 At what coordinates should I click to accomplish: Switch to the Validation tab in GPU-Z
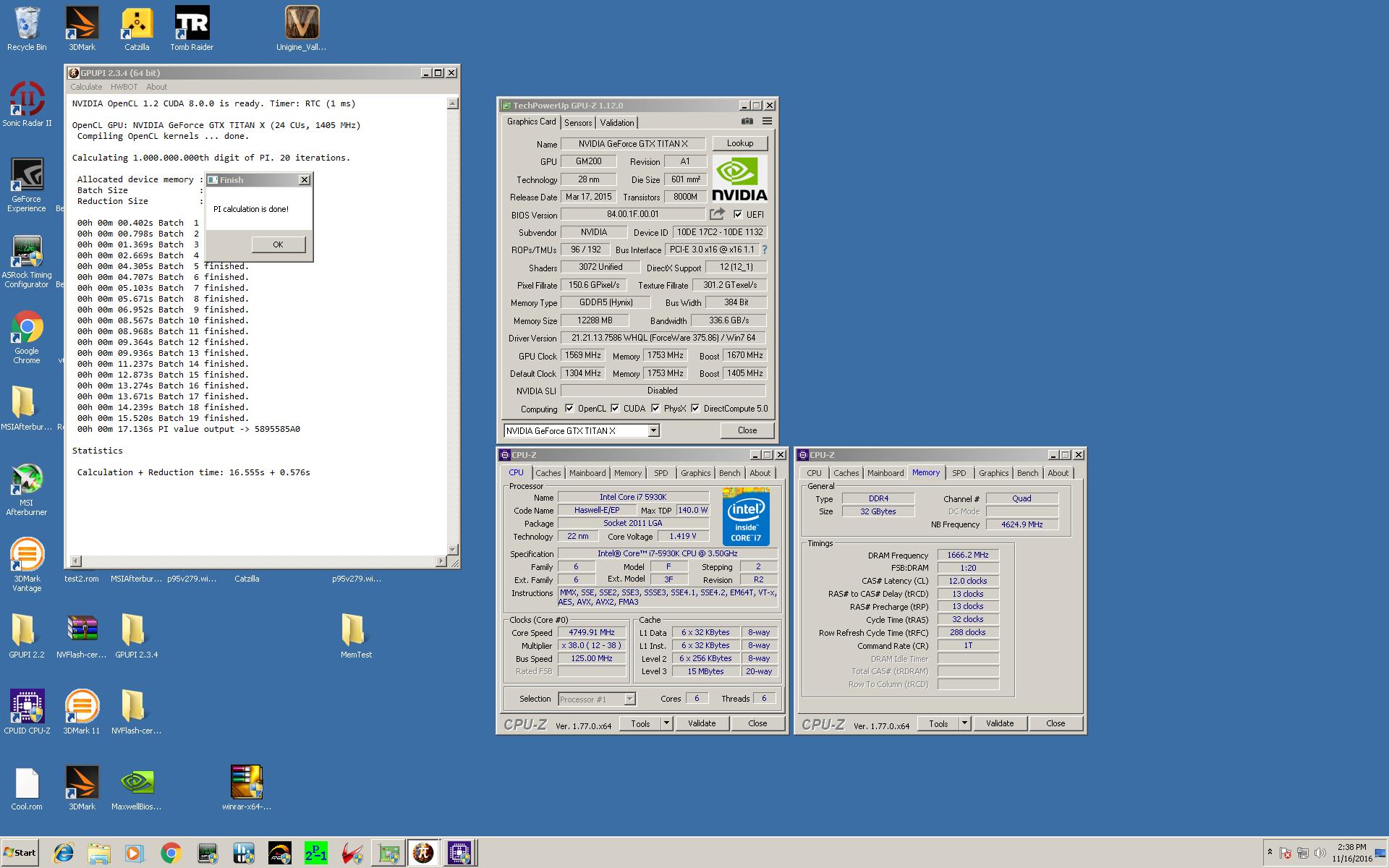pos(617,123)
